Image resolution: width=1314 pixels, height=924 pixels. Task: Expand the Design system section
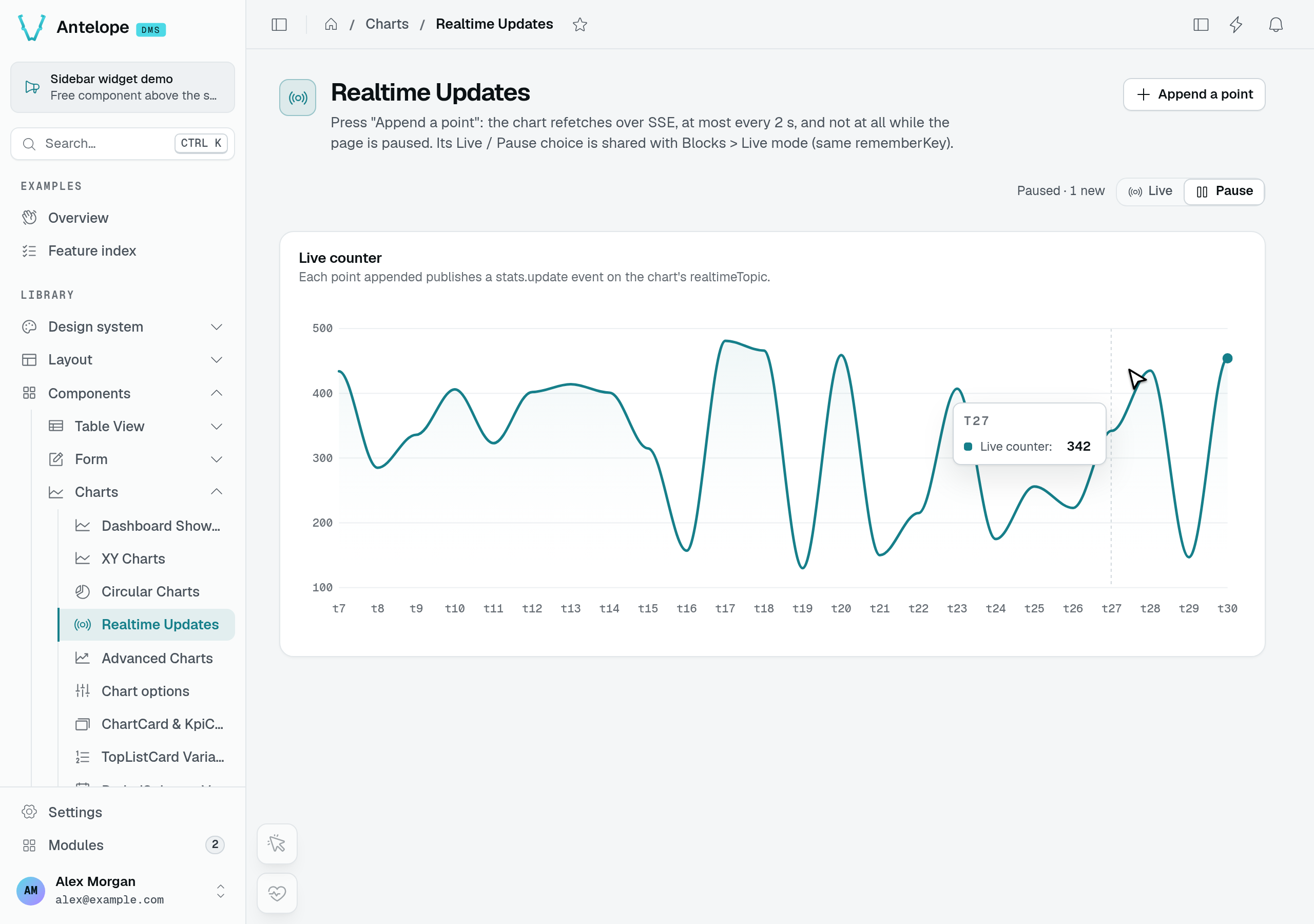(x=123, y=326)
